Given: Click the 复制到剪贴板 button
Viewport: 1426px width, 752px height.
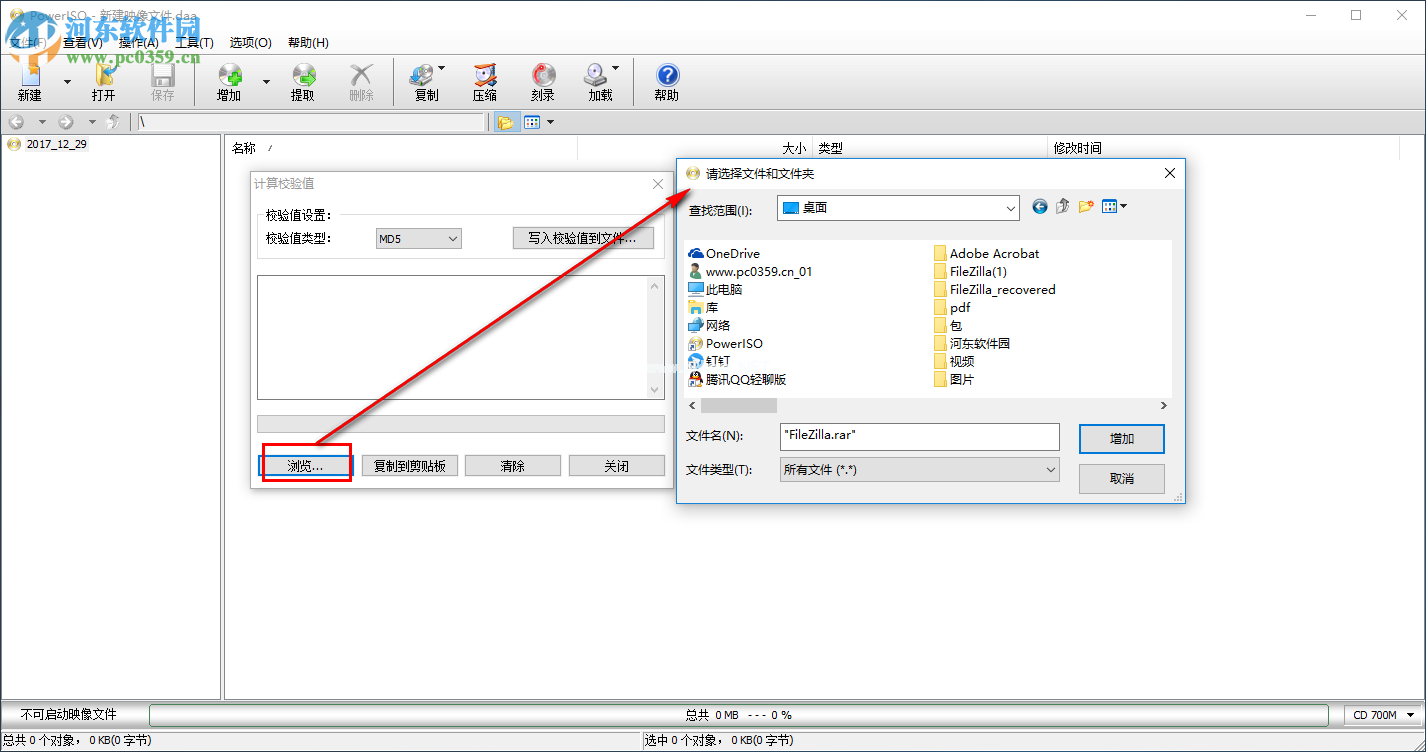Looking at the screenshot, I should click(410, 466).
